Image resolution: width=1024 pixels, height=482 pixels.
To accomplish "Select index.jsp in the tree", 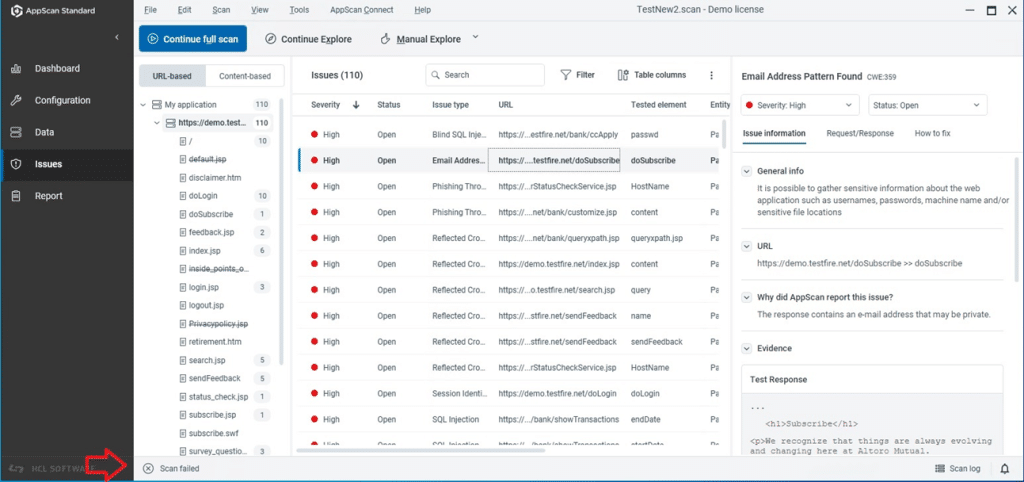I will click(x=204, y=251).
